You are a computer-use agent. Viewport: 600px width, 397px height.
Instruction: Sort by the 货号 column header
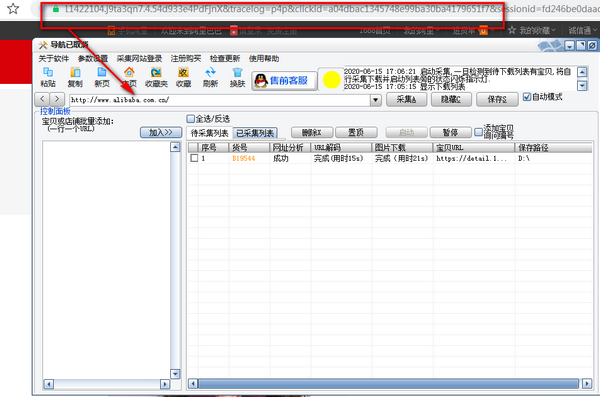pos(249,147)
